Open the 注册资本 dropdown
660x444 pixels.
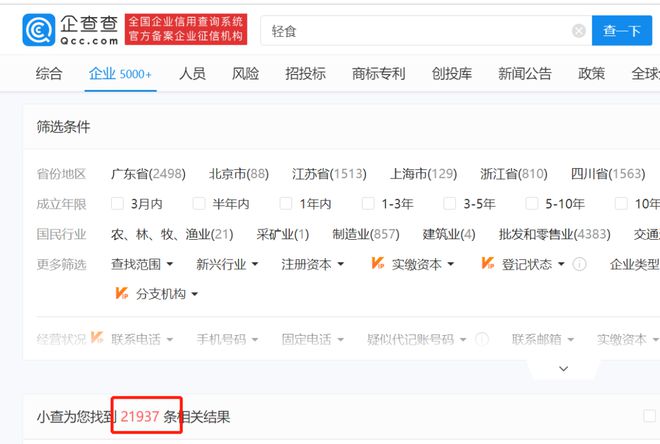pyautogui.click(x=312, y=264)
